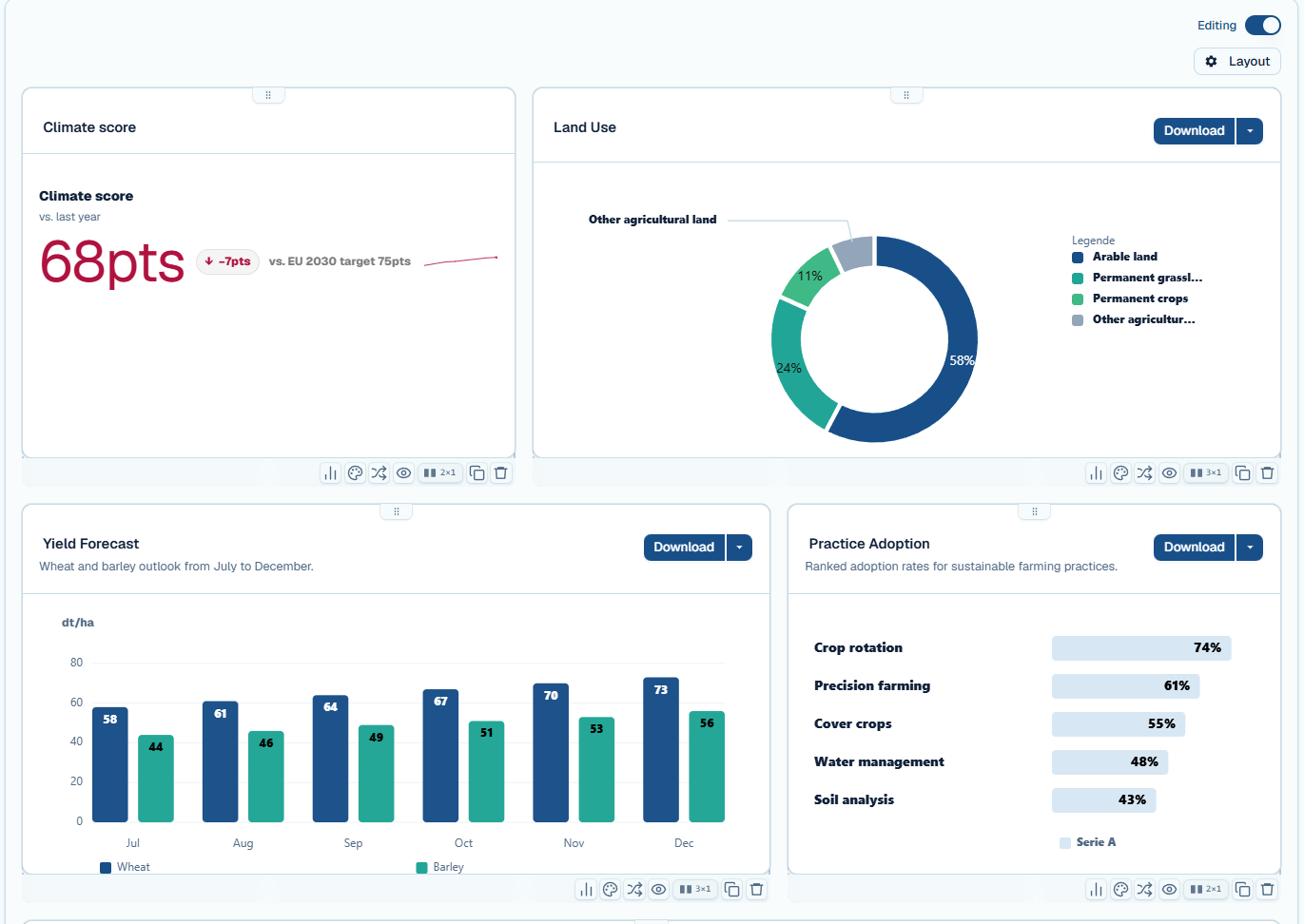1304x924 pixels.
Task: Open chart type settings for Practice Adoption card
Action: (1097, 890)
